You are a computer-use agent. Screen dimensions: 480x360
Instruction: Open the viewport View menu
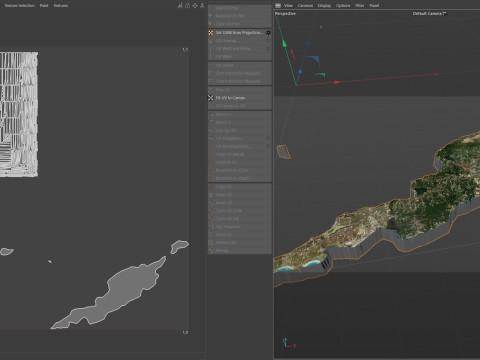(x=288, y=6)
